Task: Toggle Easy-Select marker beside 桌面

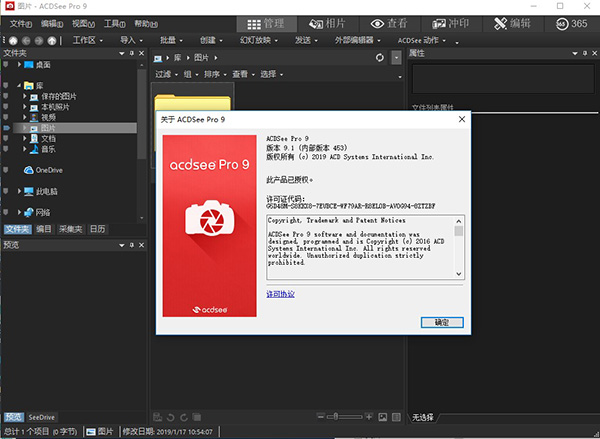Action: tap(6, 64)
